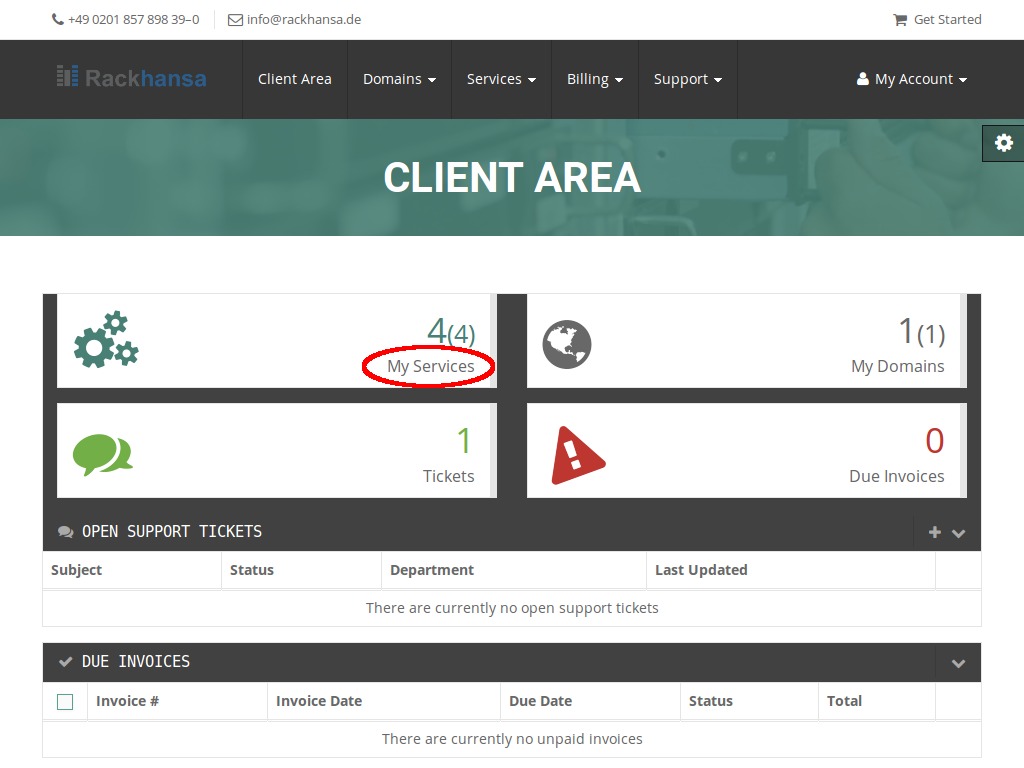
Task: Click the Tickets speech bubbles icon
Action: coord(103,455)
